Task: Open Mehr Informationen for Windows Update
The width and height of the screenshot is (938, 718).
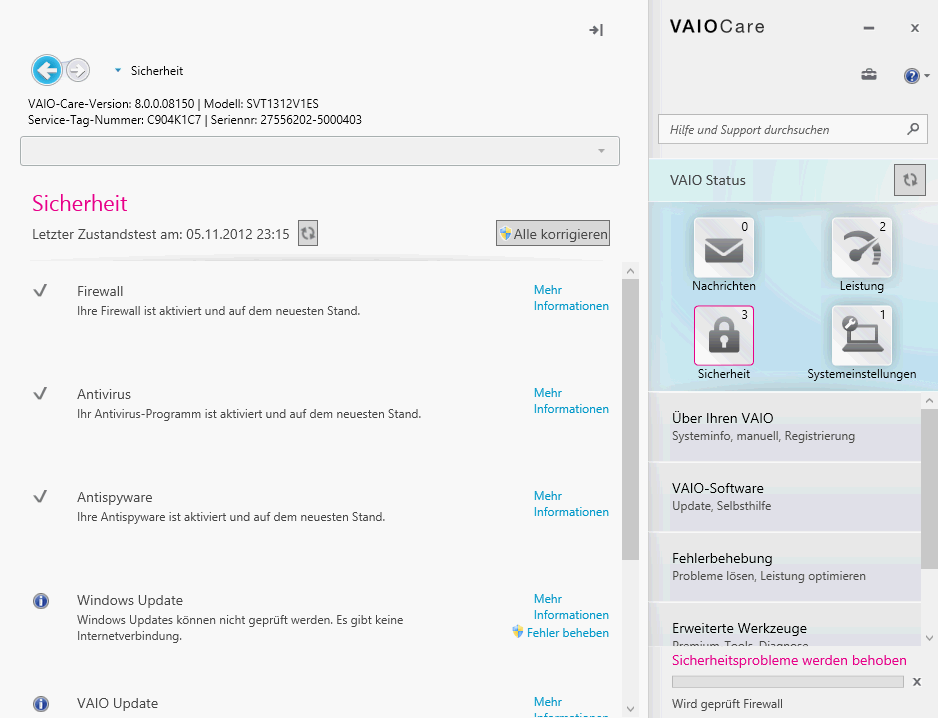Action: tap(571, 607)
